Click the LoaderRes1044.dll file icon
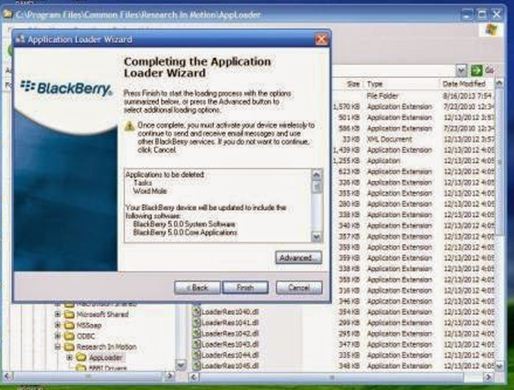This screenshot has width=514, height=390. pyautogui.click(x=196, y=355)
